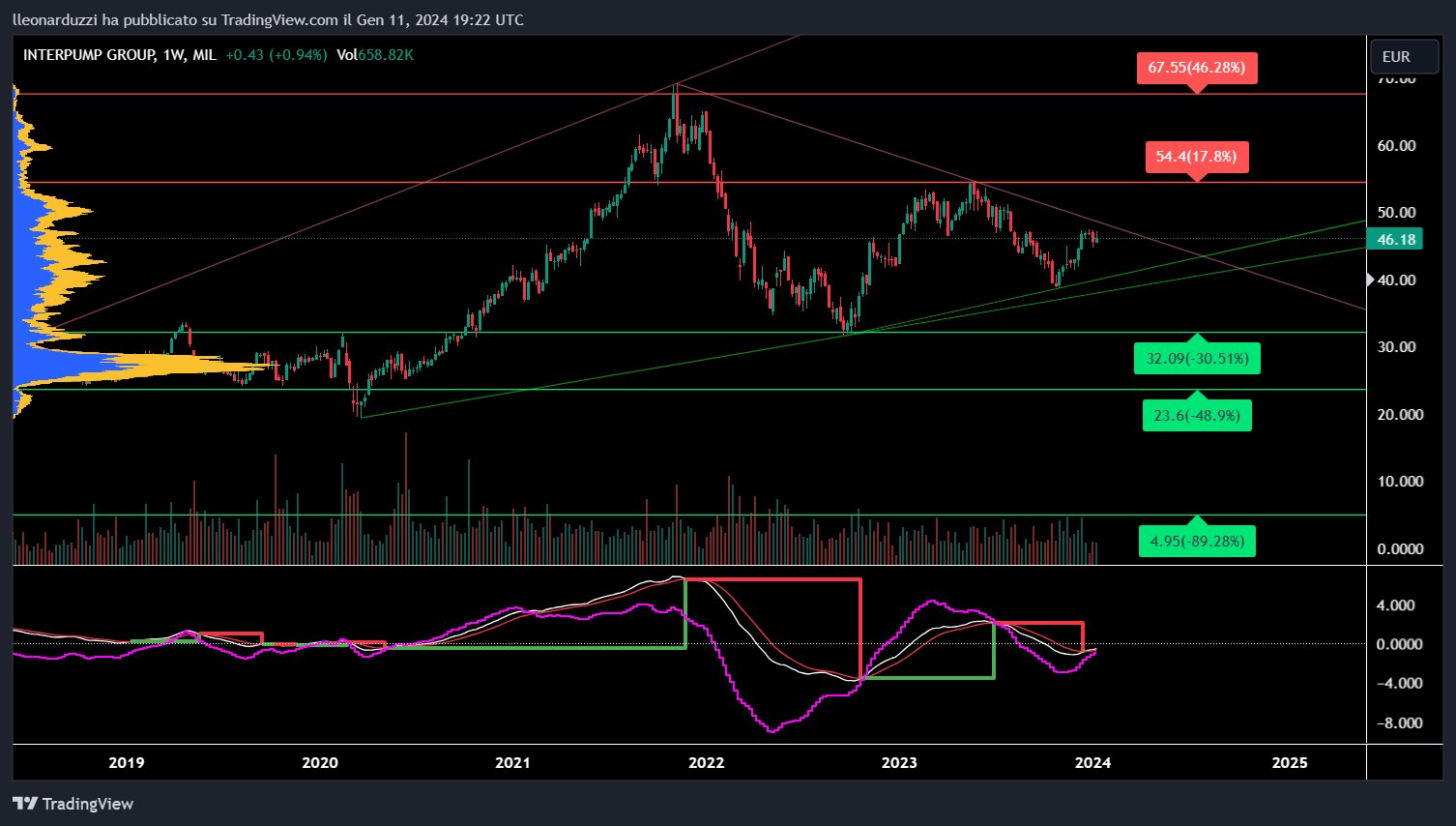Screen dimensions: 1456x826
Task: Click the Vol 658.82K volume readout
Action: point(375,55)
